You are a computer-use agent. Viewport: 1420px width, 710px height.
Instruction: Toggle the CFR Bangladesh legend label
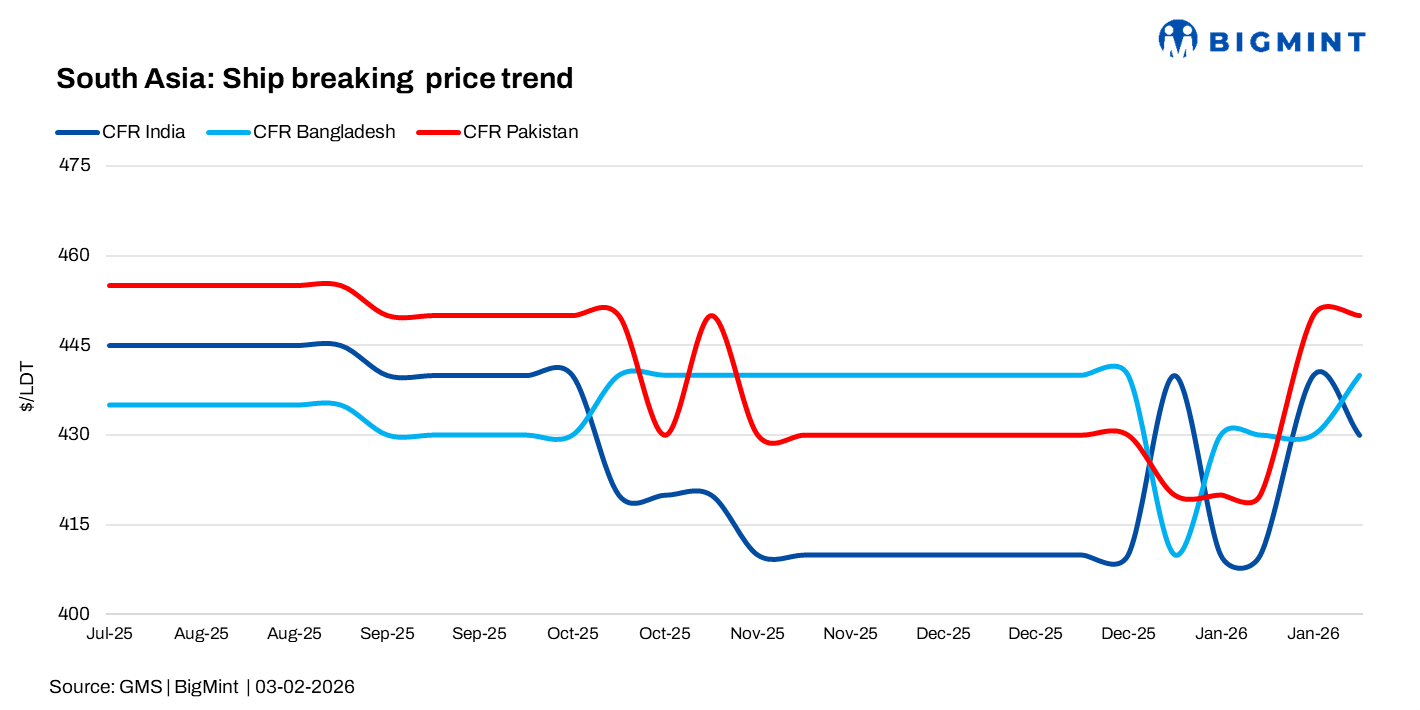coord(324,132)
